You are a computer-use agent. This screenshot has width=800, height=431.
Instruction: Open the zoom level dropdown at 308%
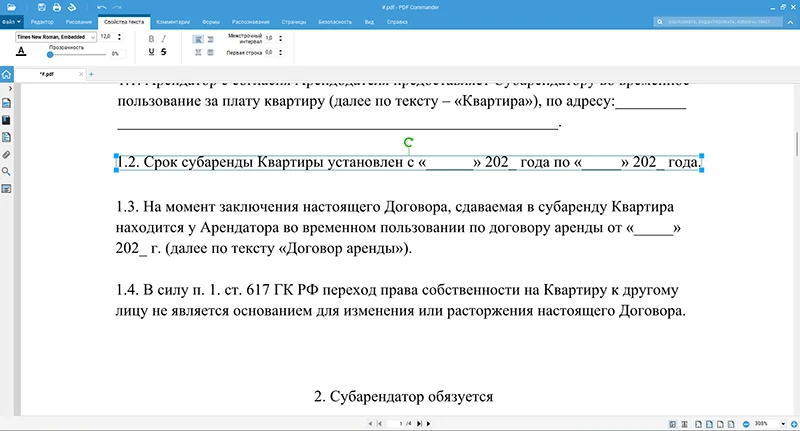pos(783,424)
